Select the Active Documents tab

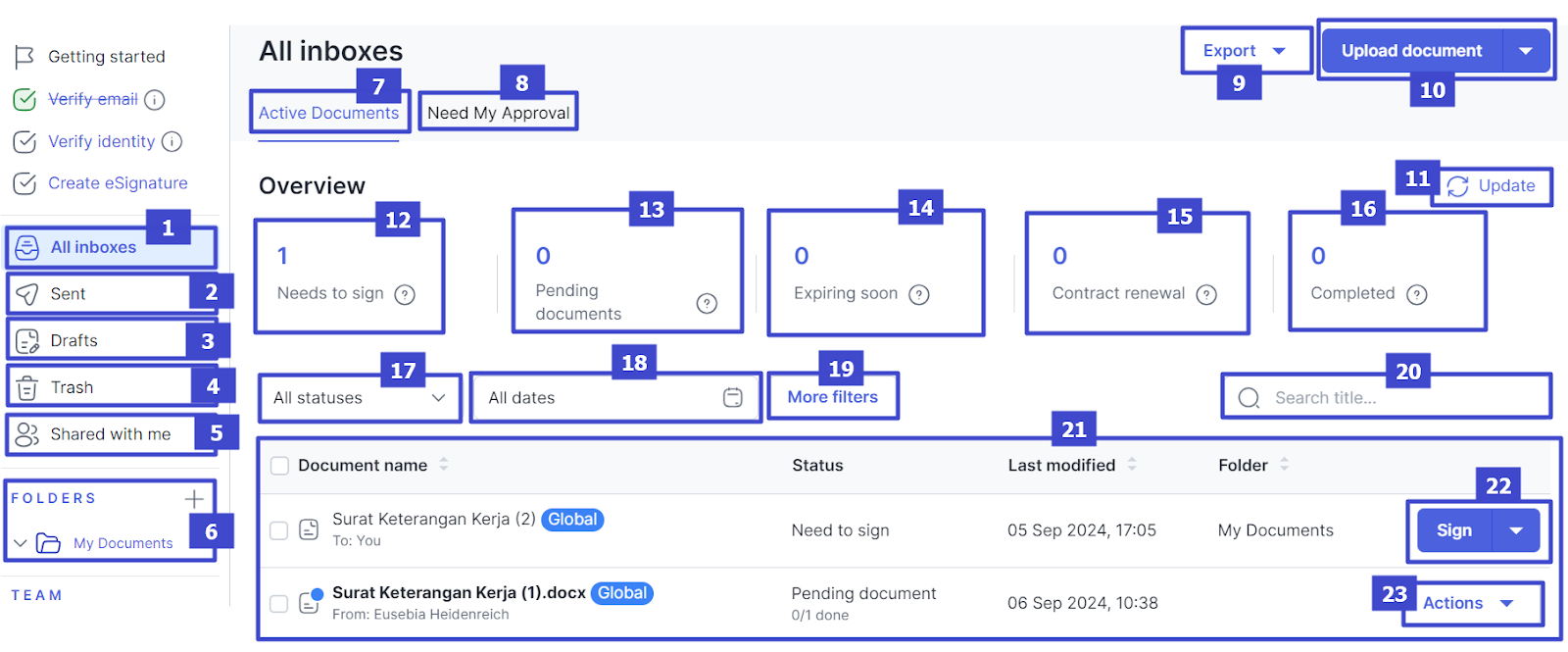(x=328, y=113)
